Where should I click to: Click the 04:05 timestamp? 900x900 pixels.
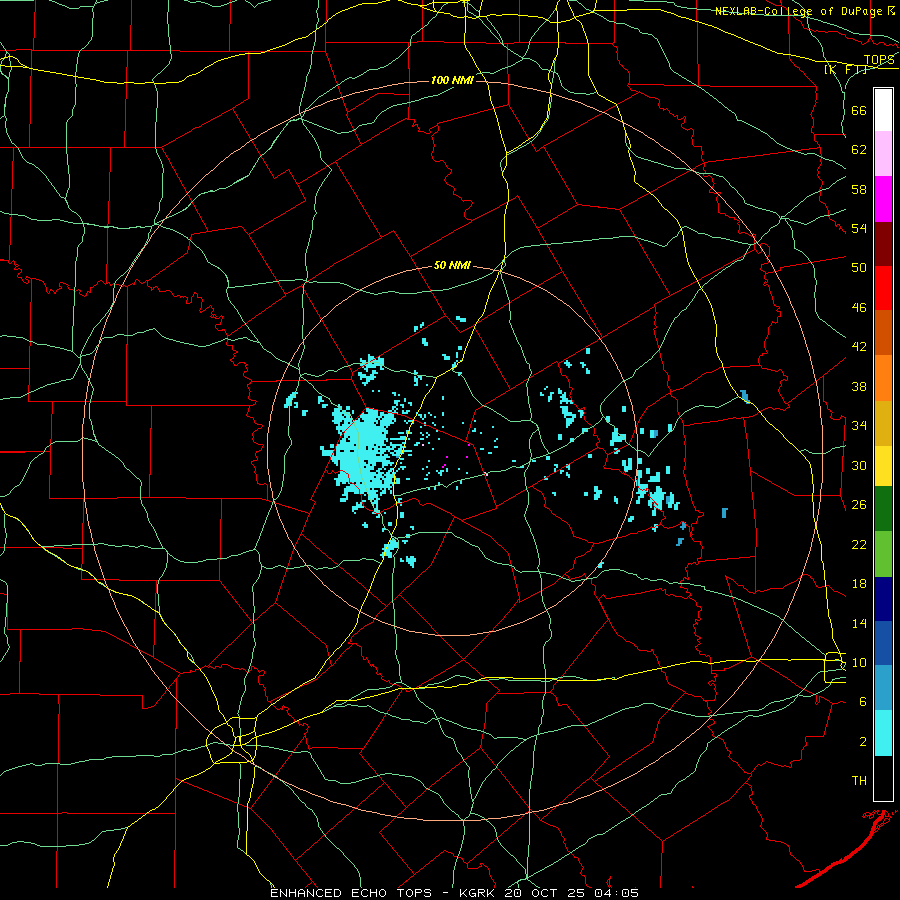click(618, 893)
